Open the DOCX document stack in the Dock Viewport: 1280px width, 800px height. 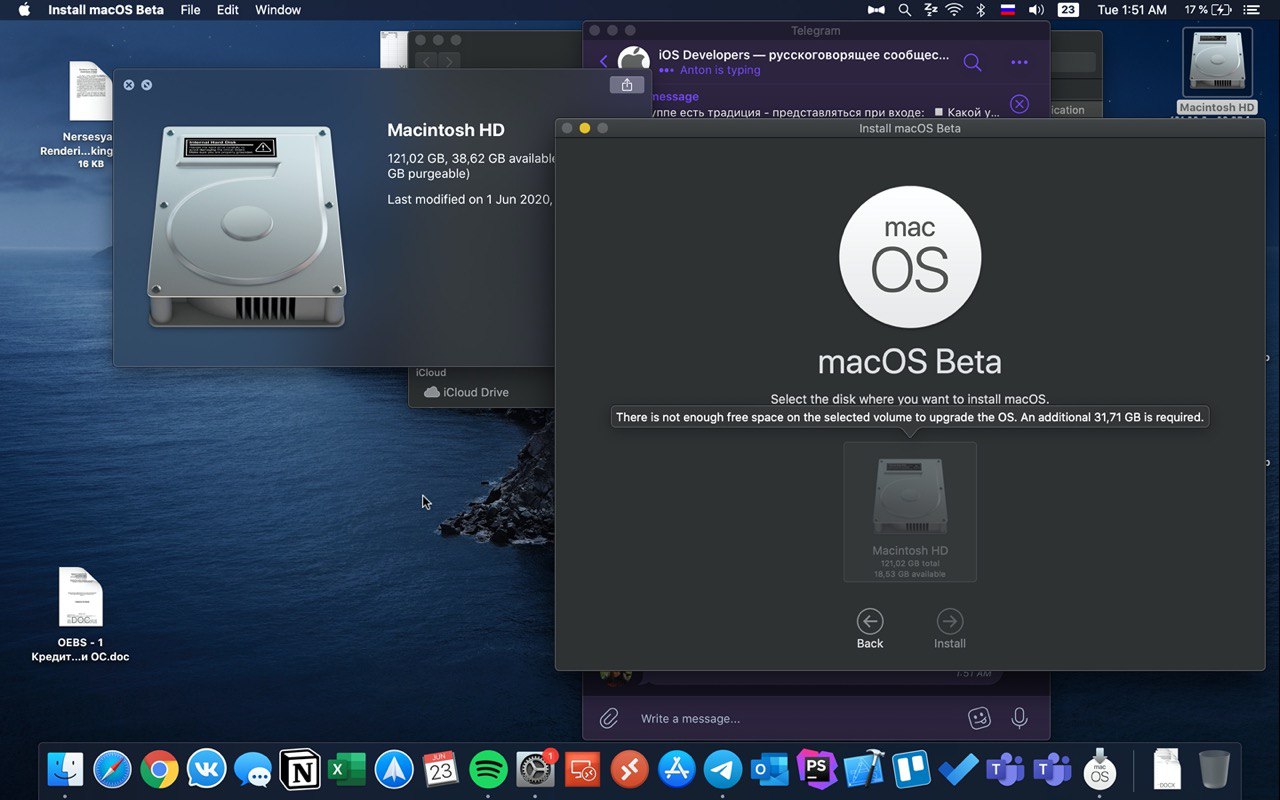point(1167,769)
